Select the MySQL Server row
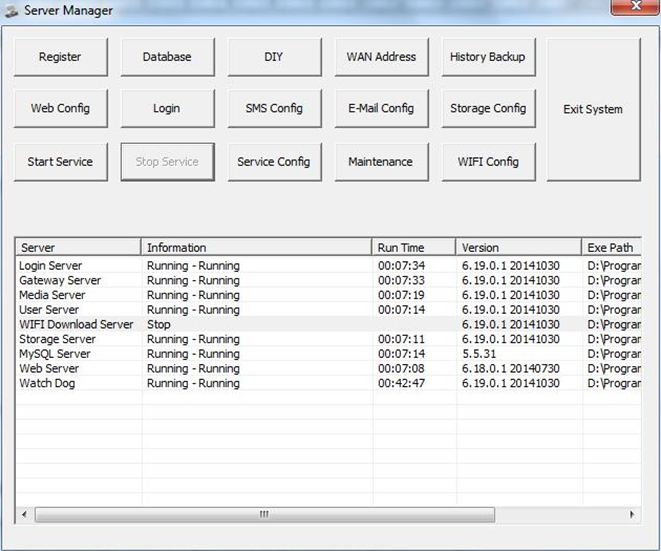 click(x=328, y=354)
